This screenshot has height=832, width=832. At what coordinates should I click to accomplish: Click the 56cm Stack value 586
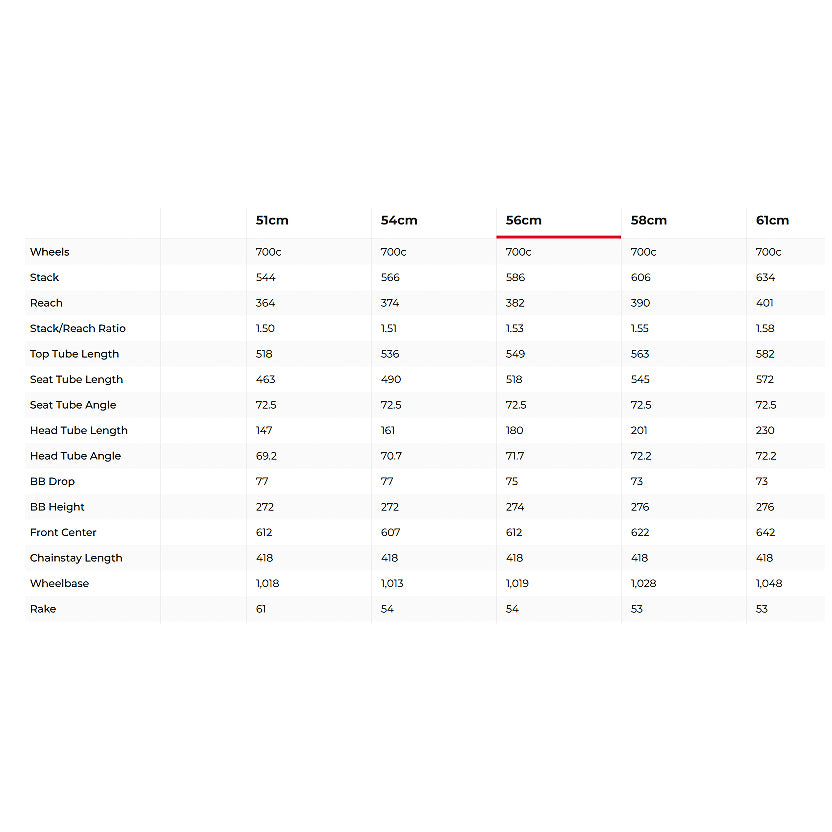[x=516, y=277]
